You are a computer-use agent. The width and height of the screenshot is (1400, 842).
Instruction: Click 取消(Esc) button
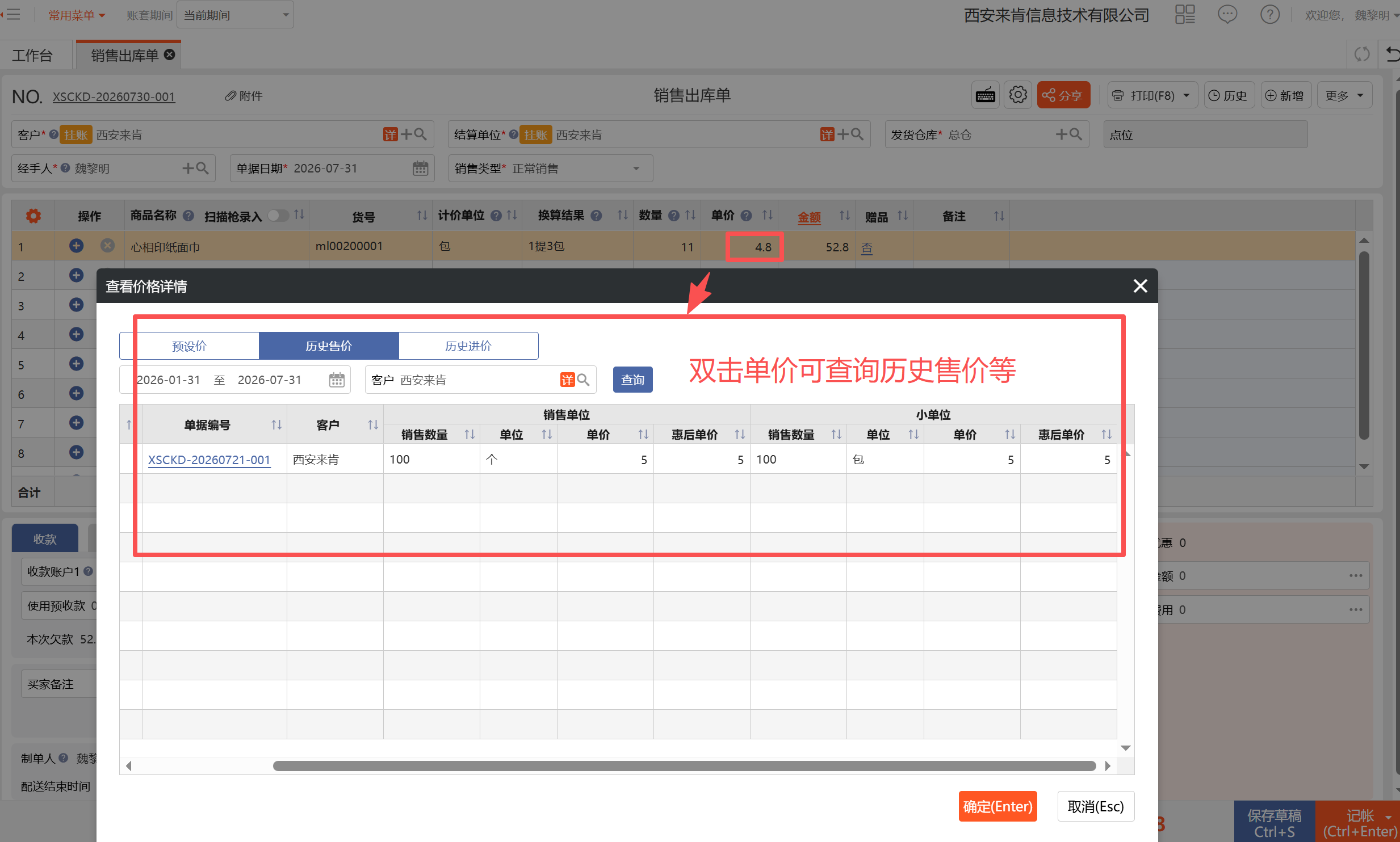pos(1096,806)
